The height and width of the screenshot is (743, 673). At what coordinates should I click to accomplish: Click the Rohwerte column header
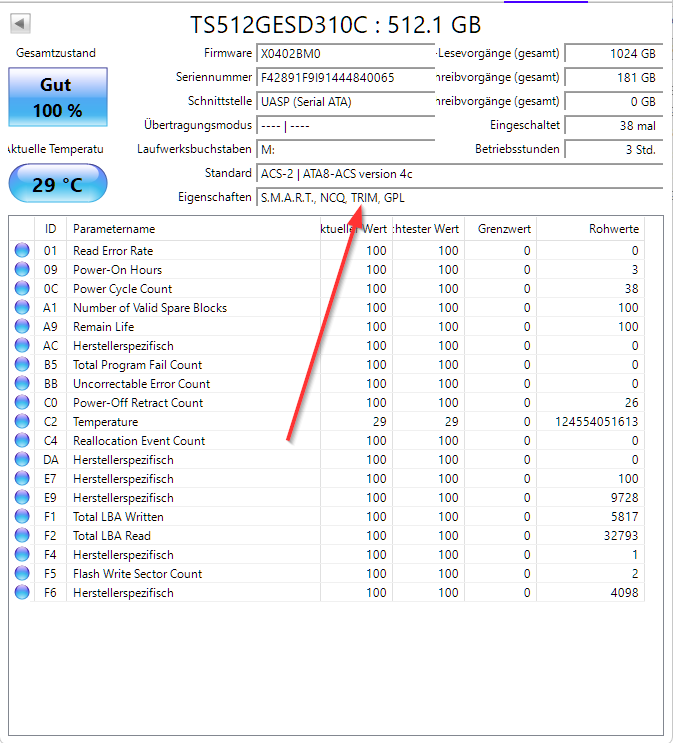(x=591, y=229)
